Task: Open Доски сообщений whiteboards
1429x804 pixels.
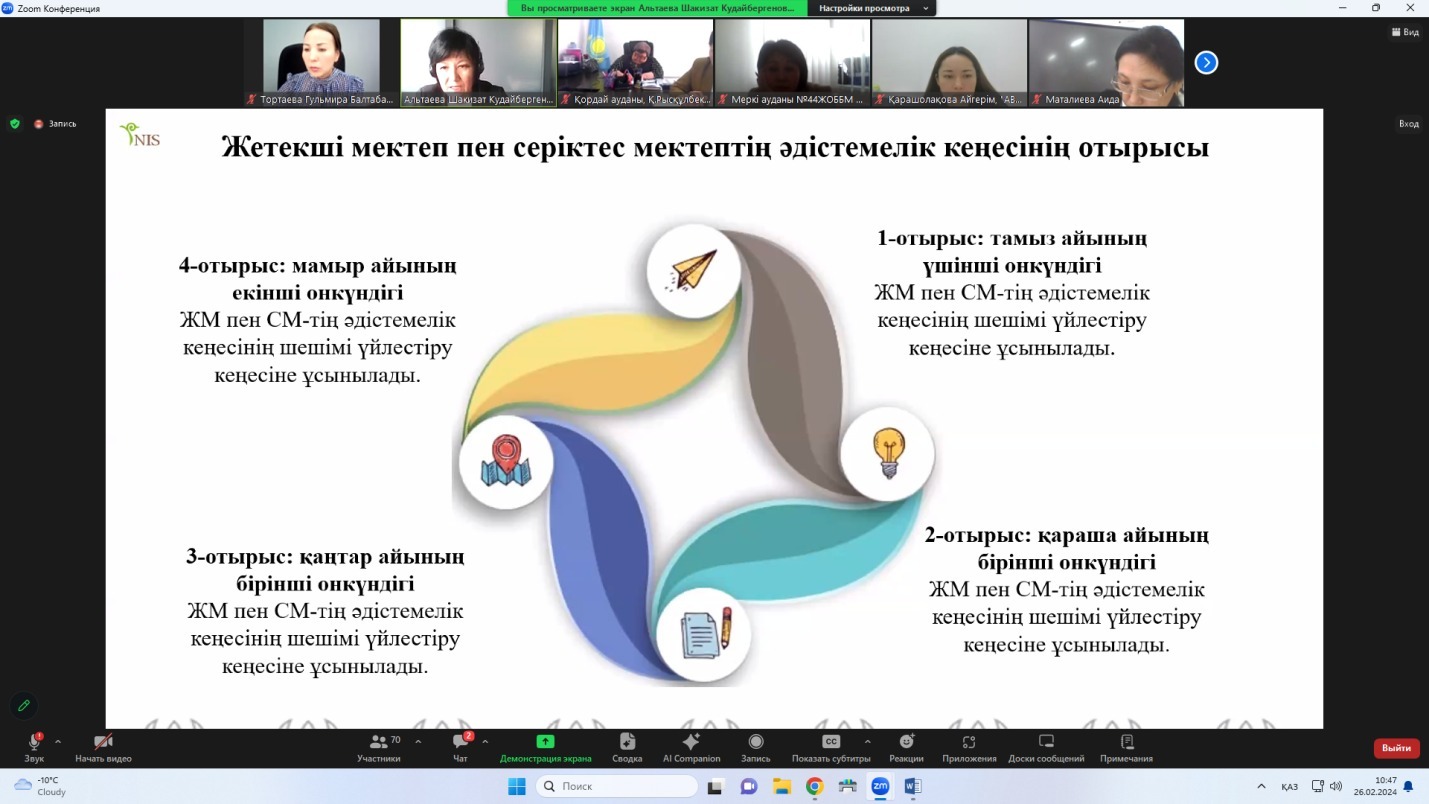Action: (x=1046, y=747)
